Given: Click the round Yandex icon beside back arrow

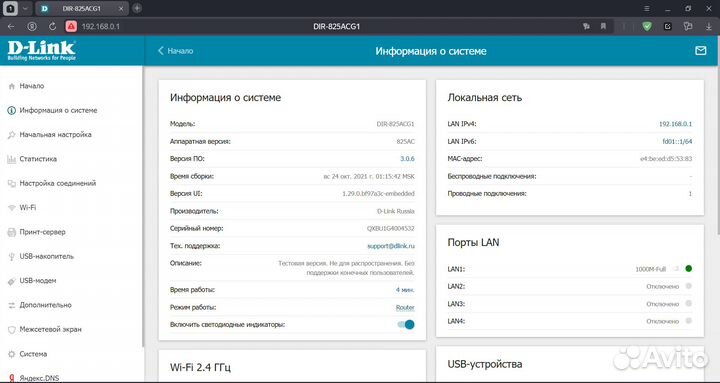Looking at the screenshot, I should coord(32,27).
